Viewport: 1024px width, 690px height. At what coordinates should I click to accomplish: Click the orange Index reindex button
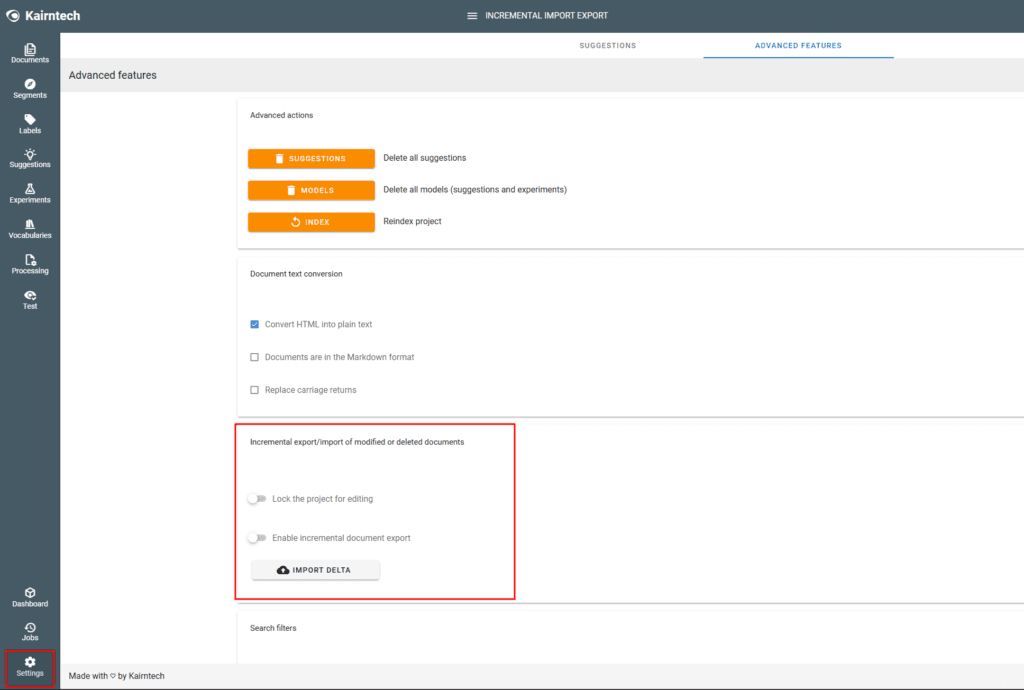tap(311, 222)
